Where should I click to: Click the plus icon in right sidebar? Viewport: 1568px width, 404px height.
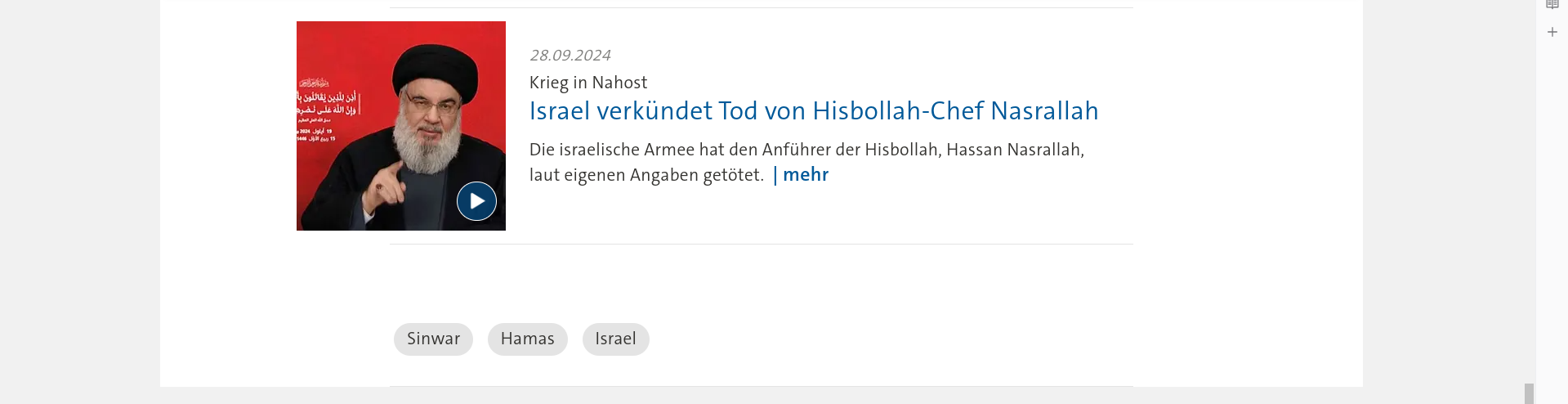(1552, 32)
